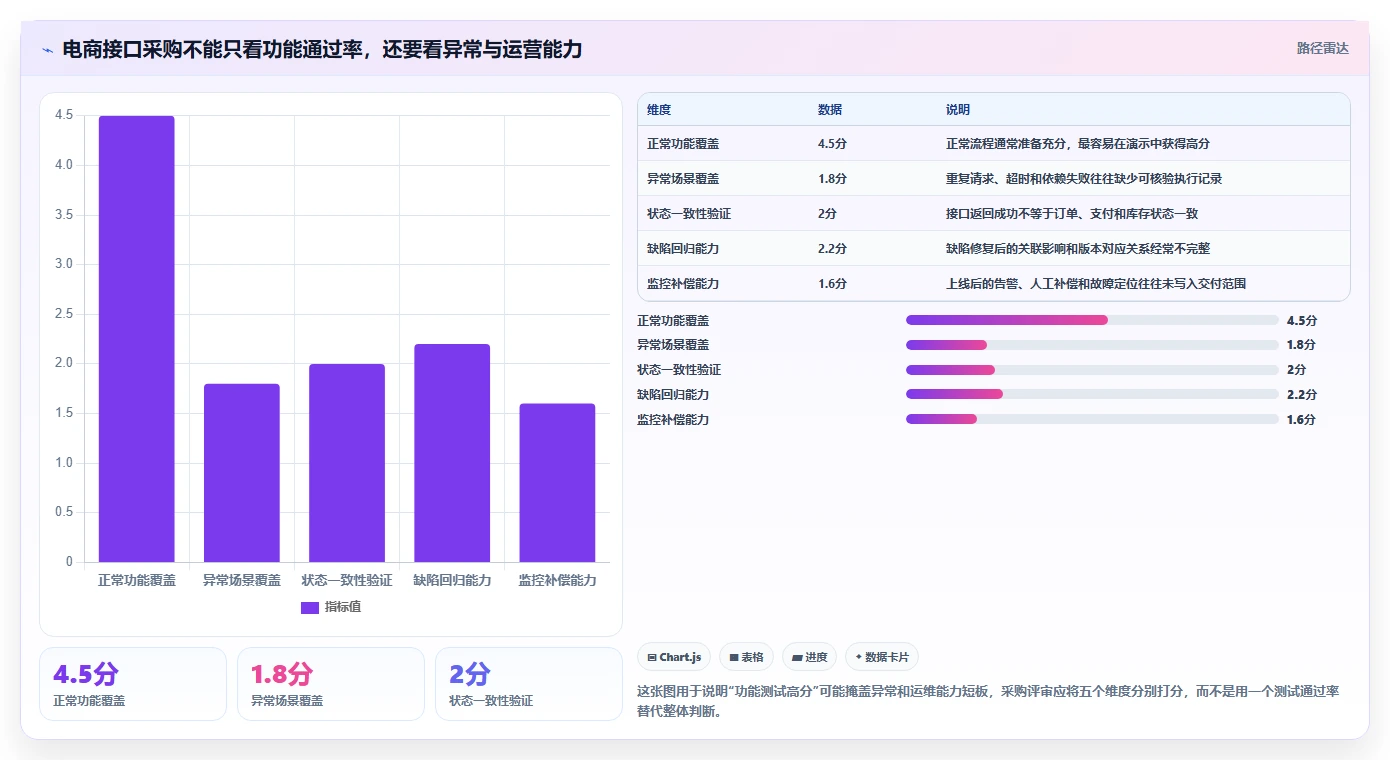Click the 4.5 y-axis tick label
Screen dimensions: 1390x760
pyautogui.click(x=64, y=115)
